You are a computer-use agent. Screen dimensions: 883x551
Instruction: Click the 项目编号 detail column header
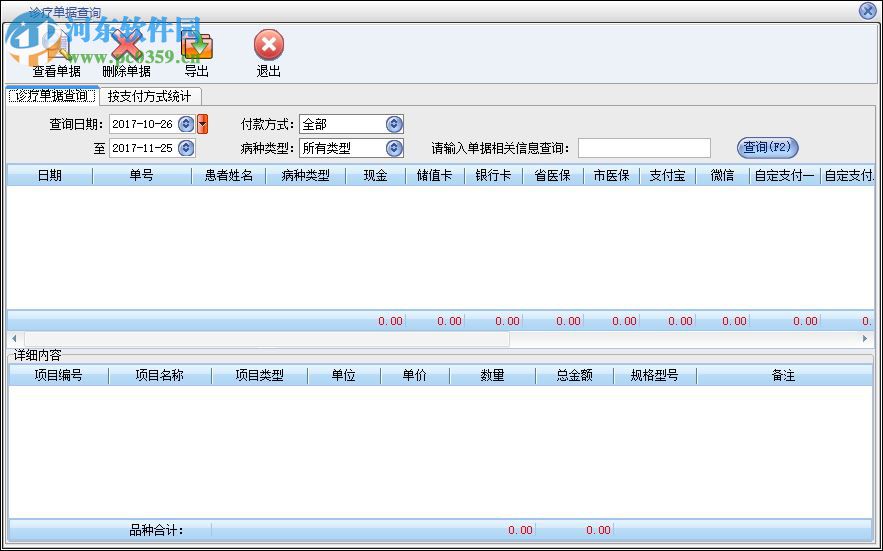click(59, 375)
